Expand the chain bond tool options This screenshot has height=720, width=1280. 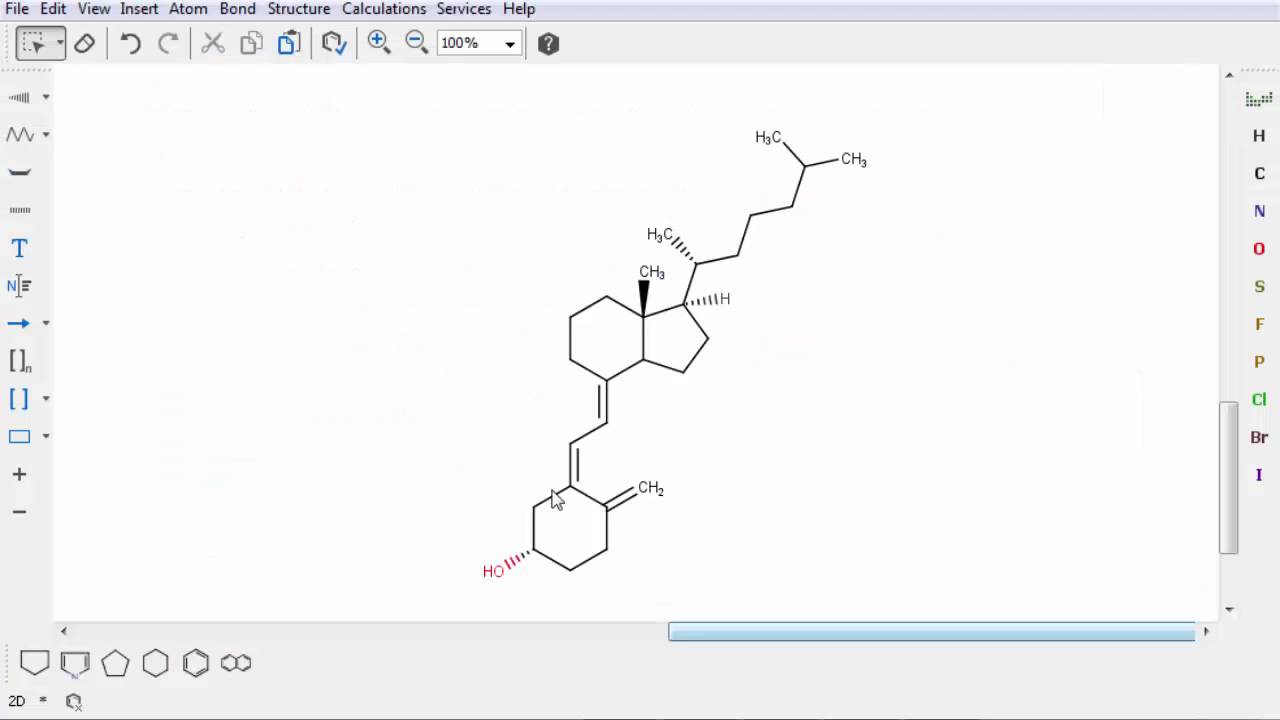[x=46, y=135]
